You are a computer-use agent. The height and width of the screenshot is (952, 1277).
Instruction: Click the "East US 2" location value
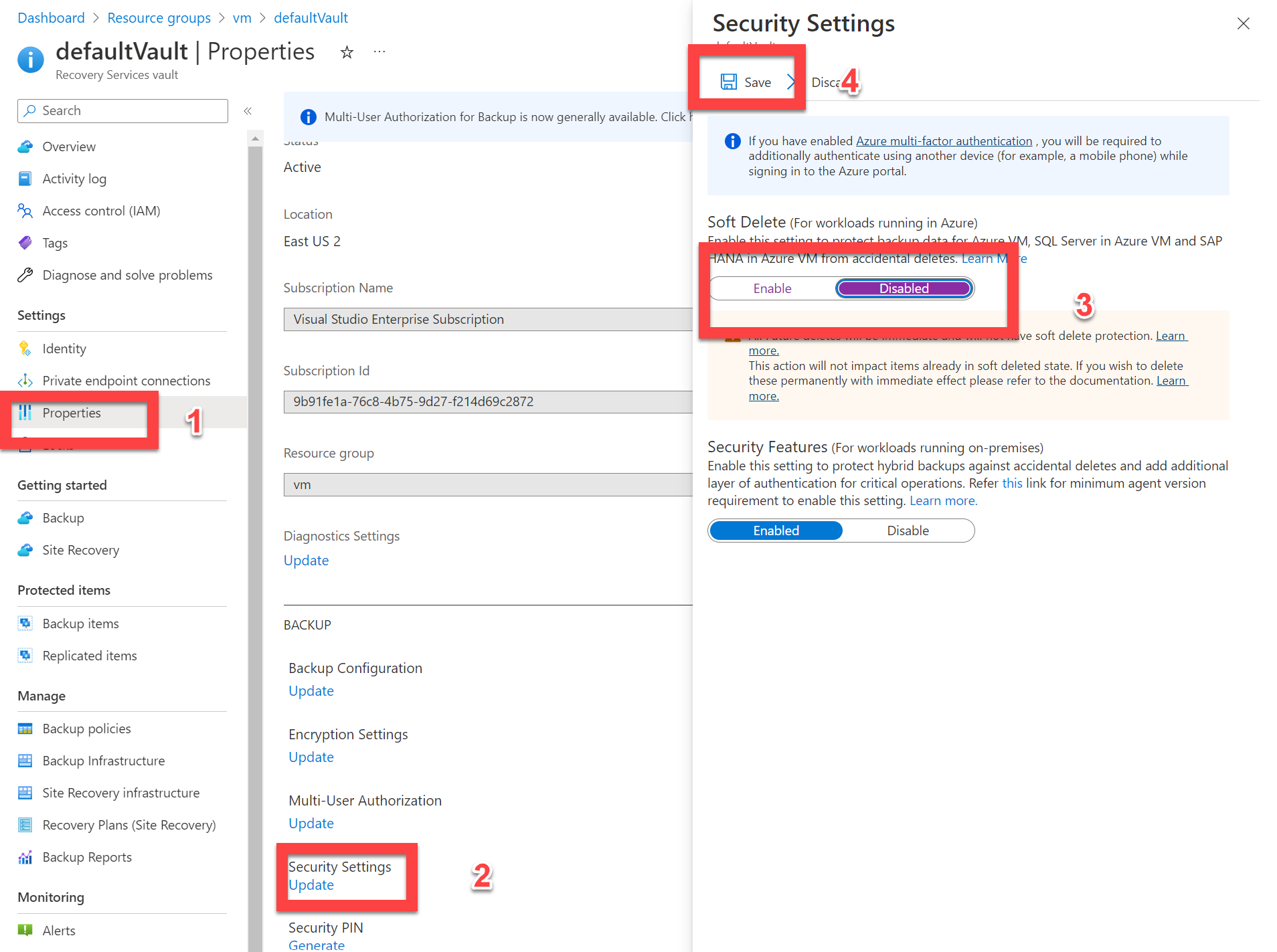312,242
